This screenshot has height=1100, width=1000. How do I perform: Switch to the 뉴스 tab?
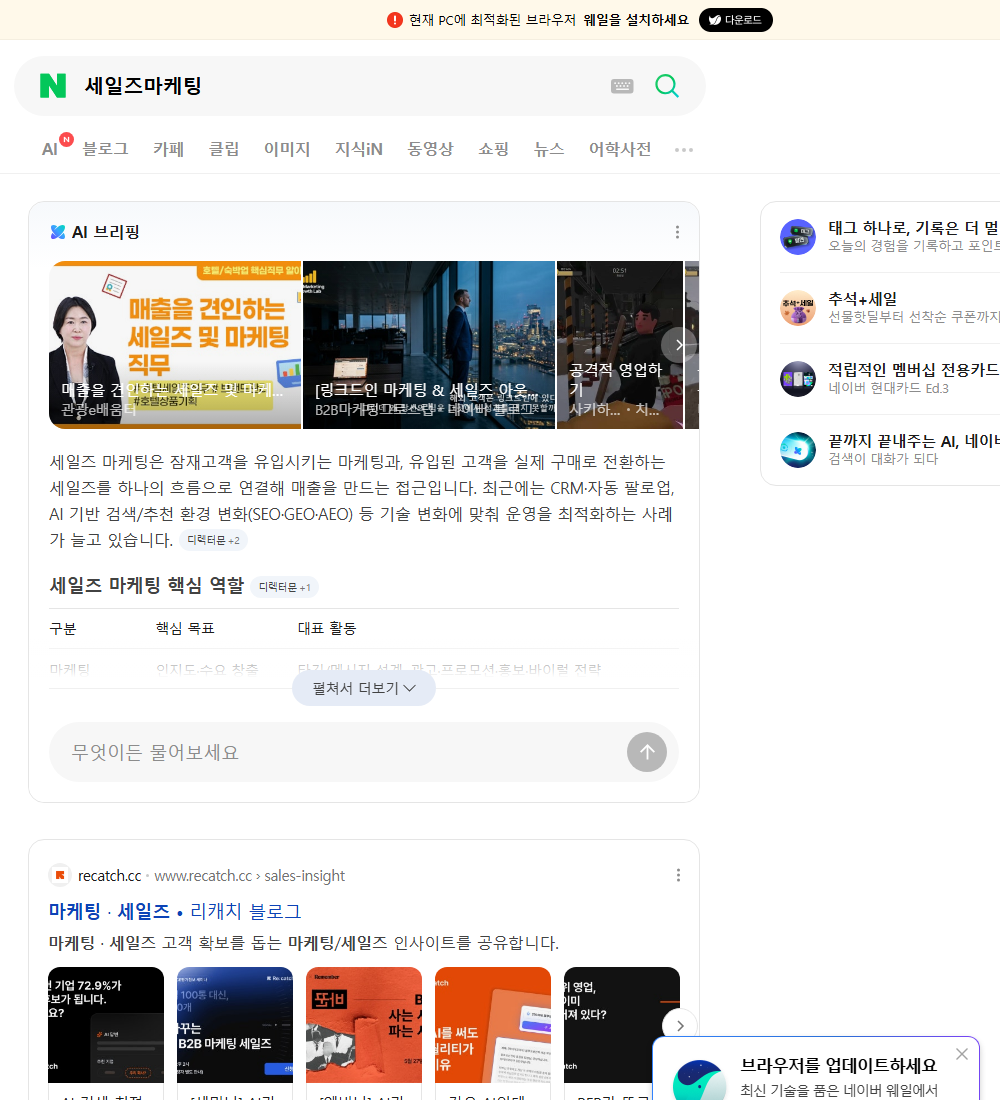pyautogui.click(x=549, y=149)
